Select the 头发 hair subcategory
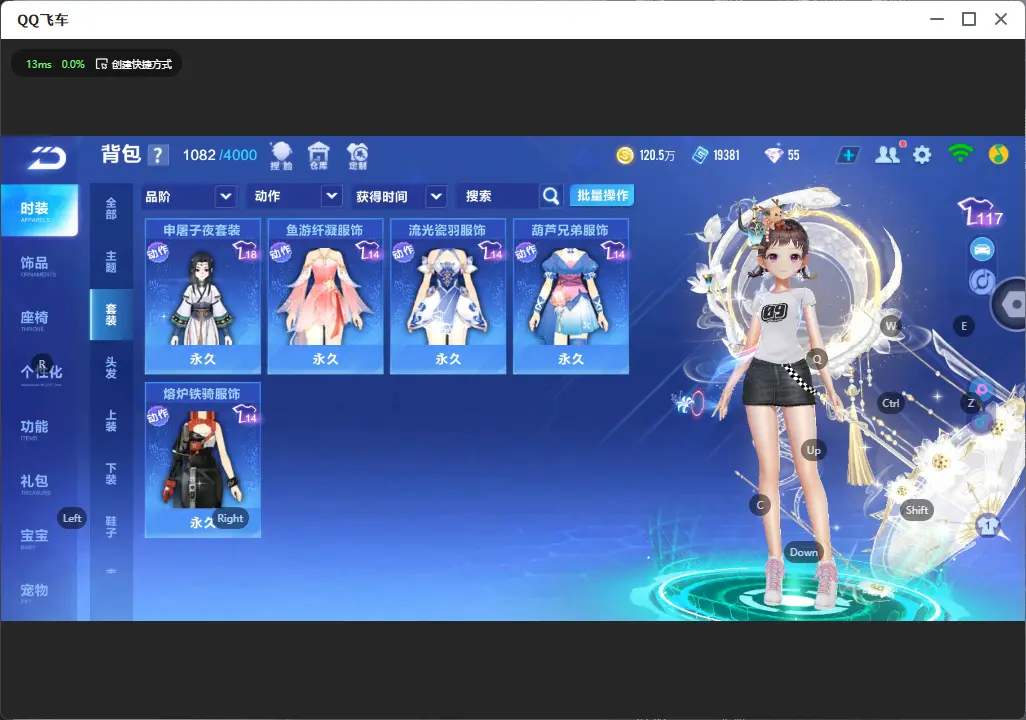The width and height of the screenshot is (1026, 720). tap(111, 368)
